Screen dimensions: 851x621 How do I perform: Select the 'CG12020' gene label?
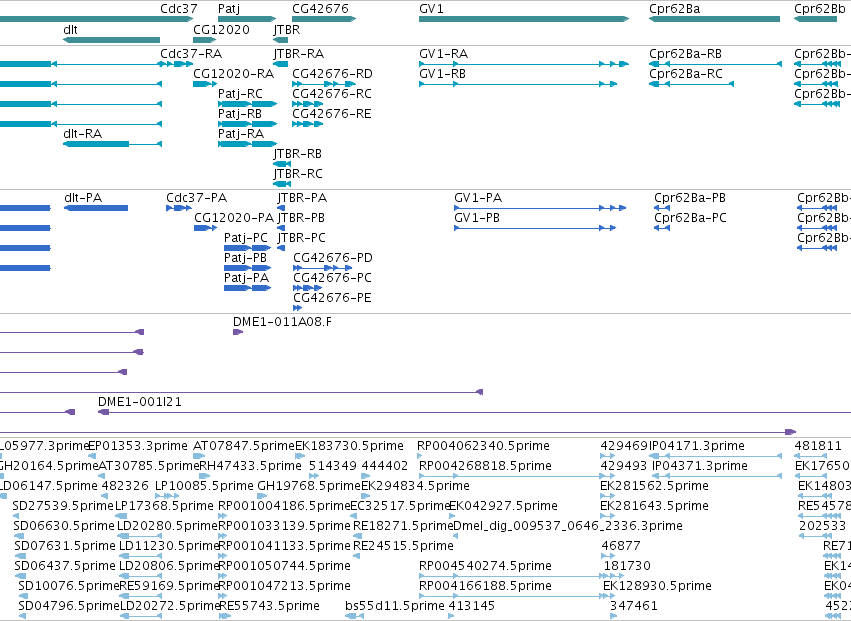pos(221,29)
